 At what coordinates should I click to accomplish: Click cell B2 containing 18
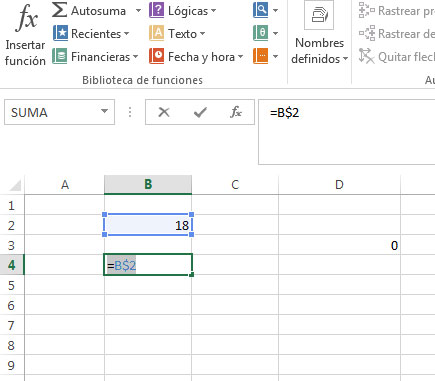148,225
